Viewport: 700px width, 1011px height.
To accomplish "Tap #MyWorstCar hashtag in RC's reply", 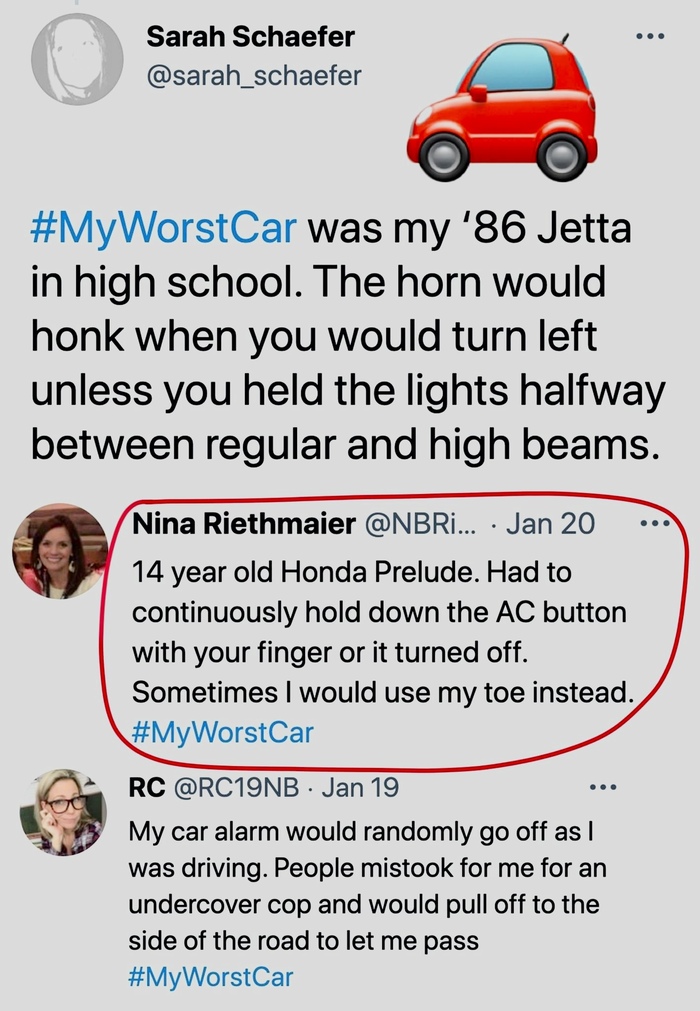I will [x=210, y=976].
